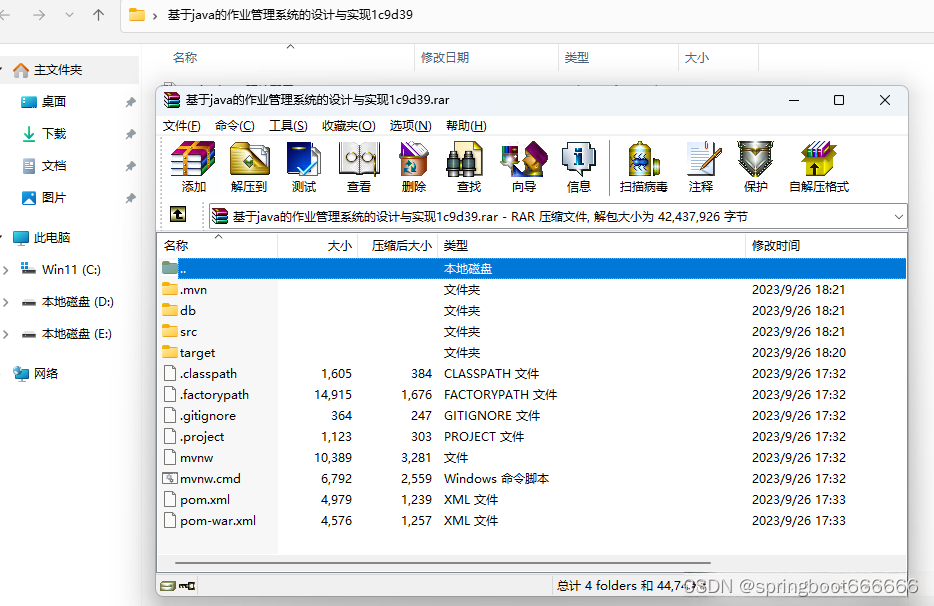This screenshot has height=606, width=934.
Task: Open the File (文件) menu
Action: pyautogui.click(x=182, y=126)
